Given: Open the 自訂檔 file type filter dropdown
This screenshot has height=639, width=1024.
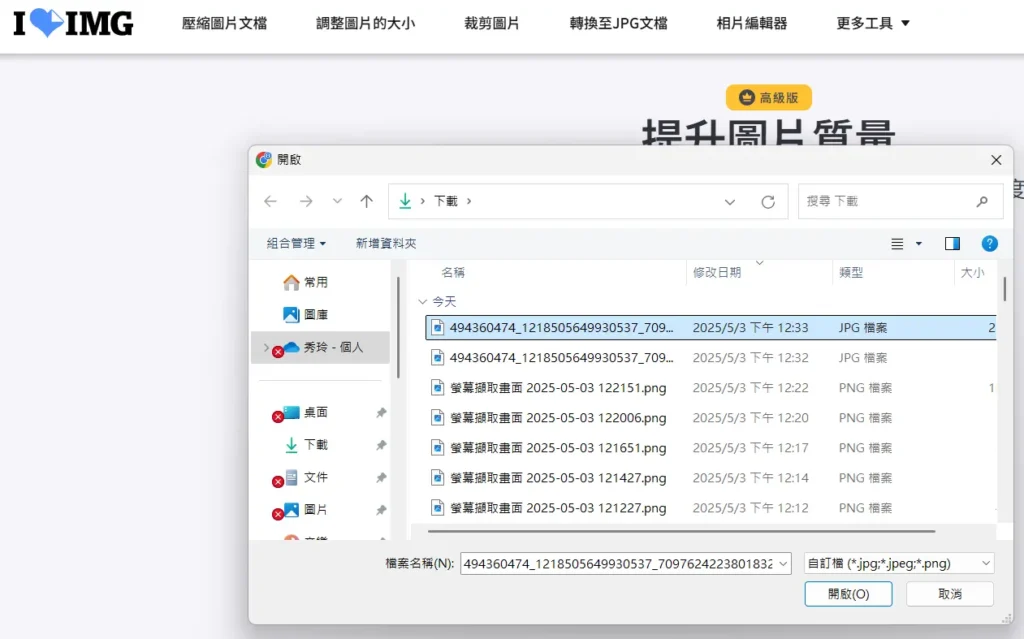Looking at the screenshot, I should (x=899, y=563).
